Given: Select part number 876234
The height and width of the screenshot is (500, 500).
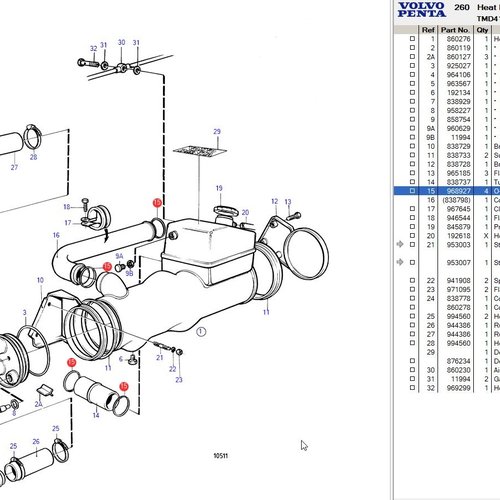Looking at the screenshot, I should point(459,361).
